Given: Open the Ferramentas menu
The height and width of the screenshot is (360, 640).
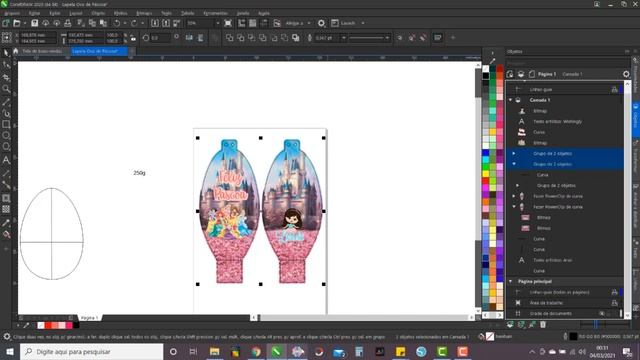Looking at the screenshot, I should 216,13.
